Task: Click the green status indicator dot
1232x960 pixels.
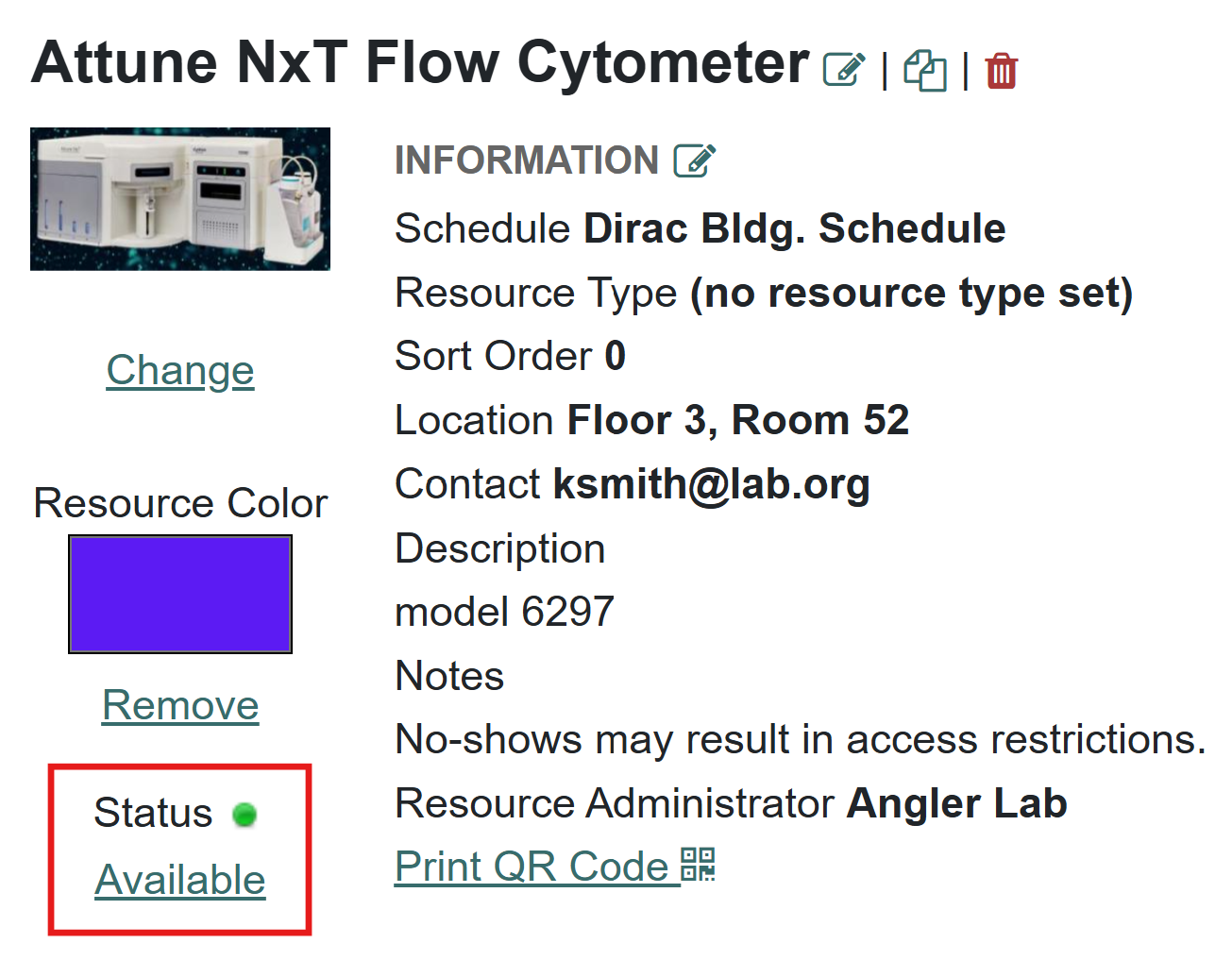Action: click(245, 814)
